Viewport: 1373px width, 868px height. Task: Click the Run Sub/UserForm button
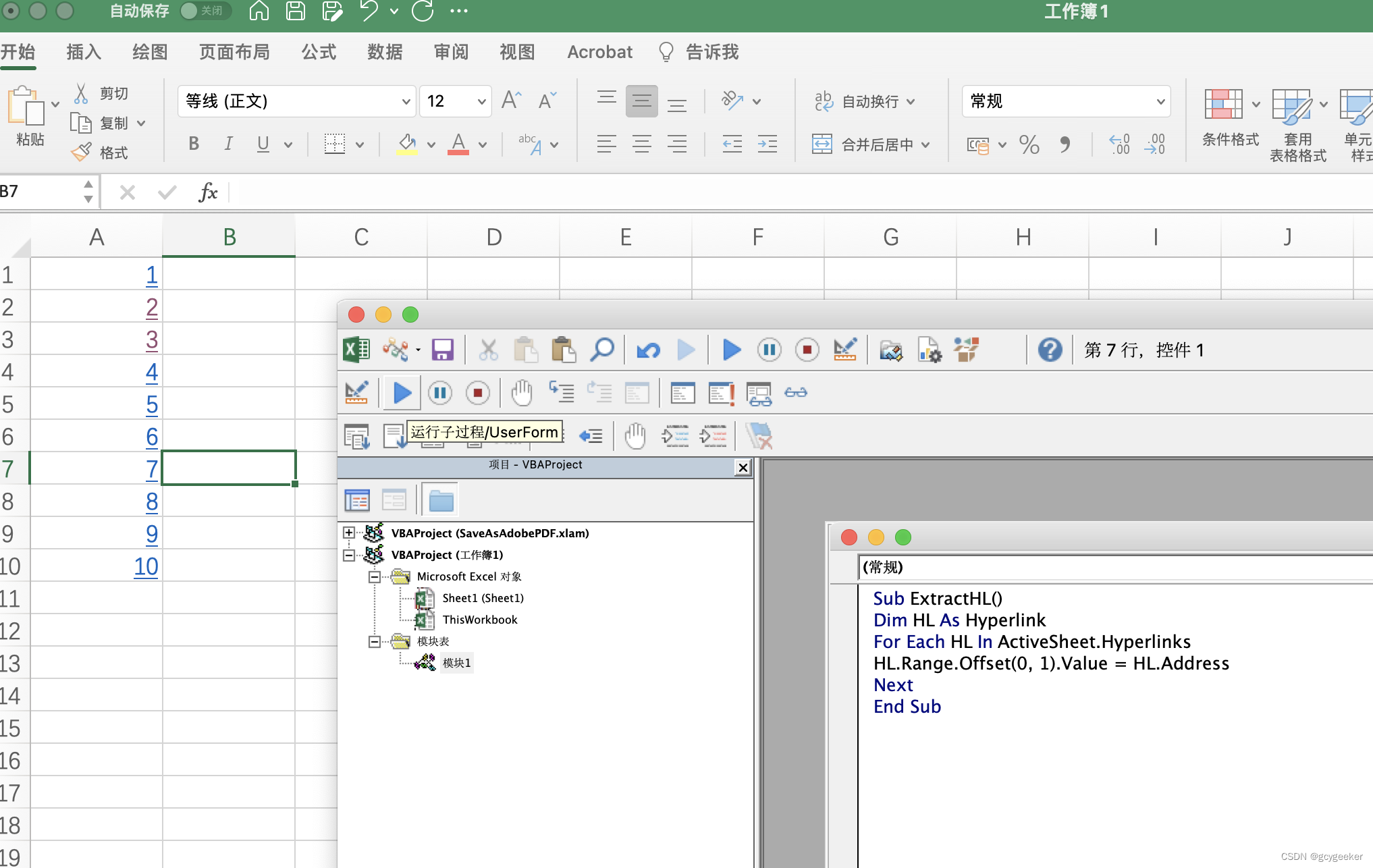click(400, 392)
